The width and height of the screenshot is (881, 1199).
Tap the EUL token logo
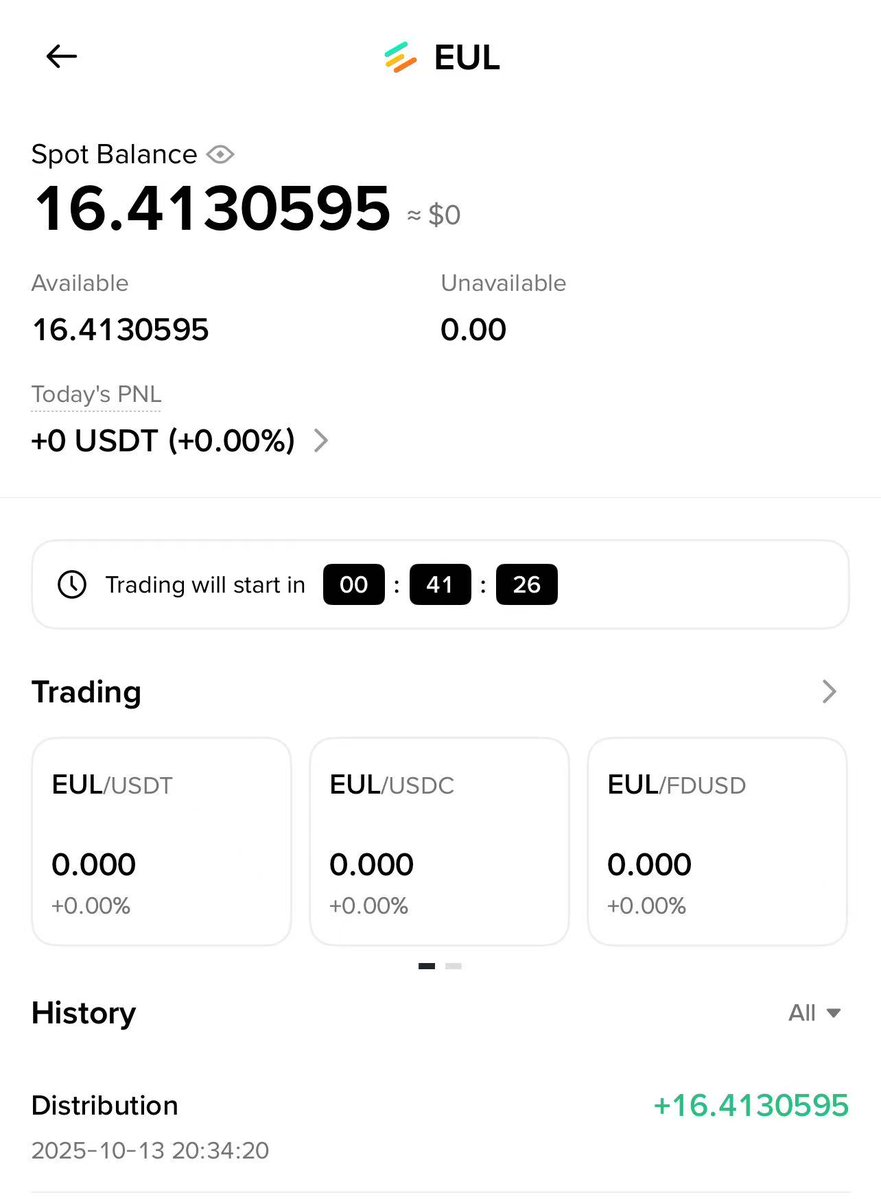coord(400,58)
